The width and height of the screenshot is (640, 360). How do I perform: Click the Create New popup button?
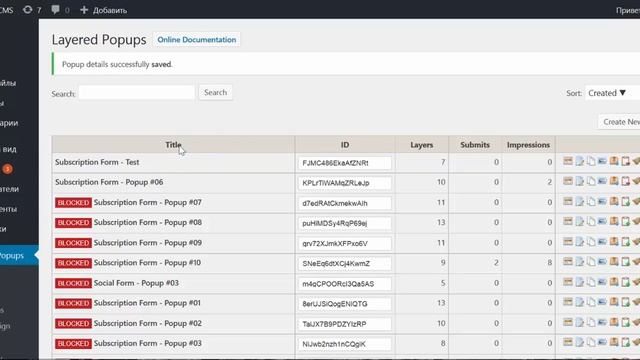point(619,122)
